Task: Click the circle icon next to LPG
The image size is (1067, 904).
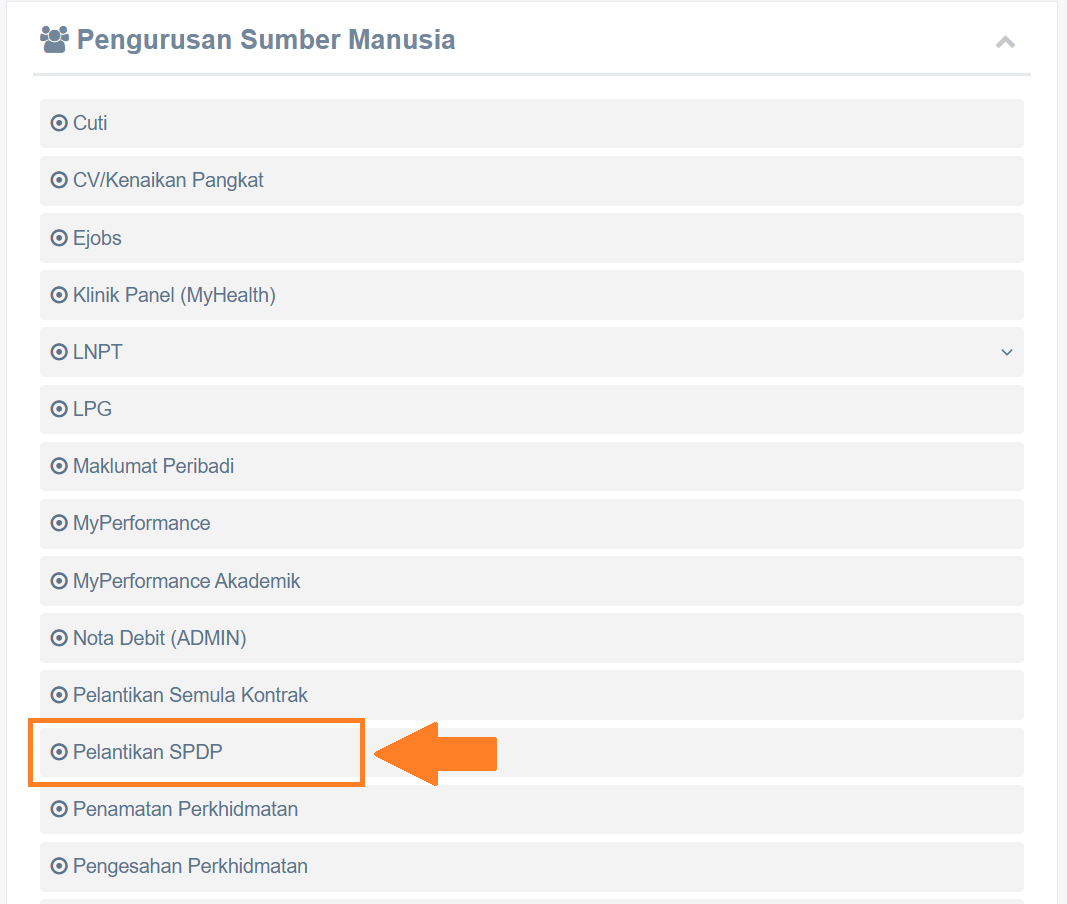Action: click(x=59, y=409)
